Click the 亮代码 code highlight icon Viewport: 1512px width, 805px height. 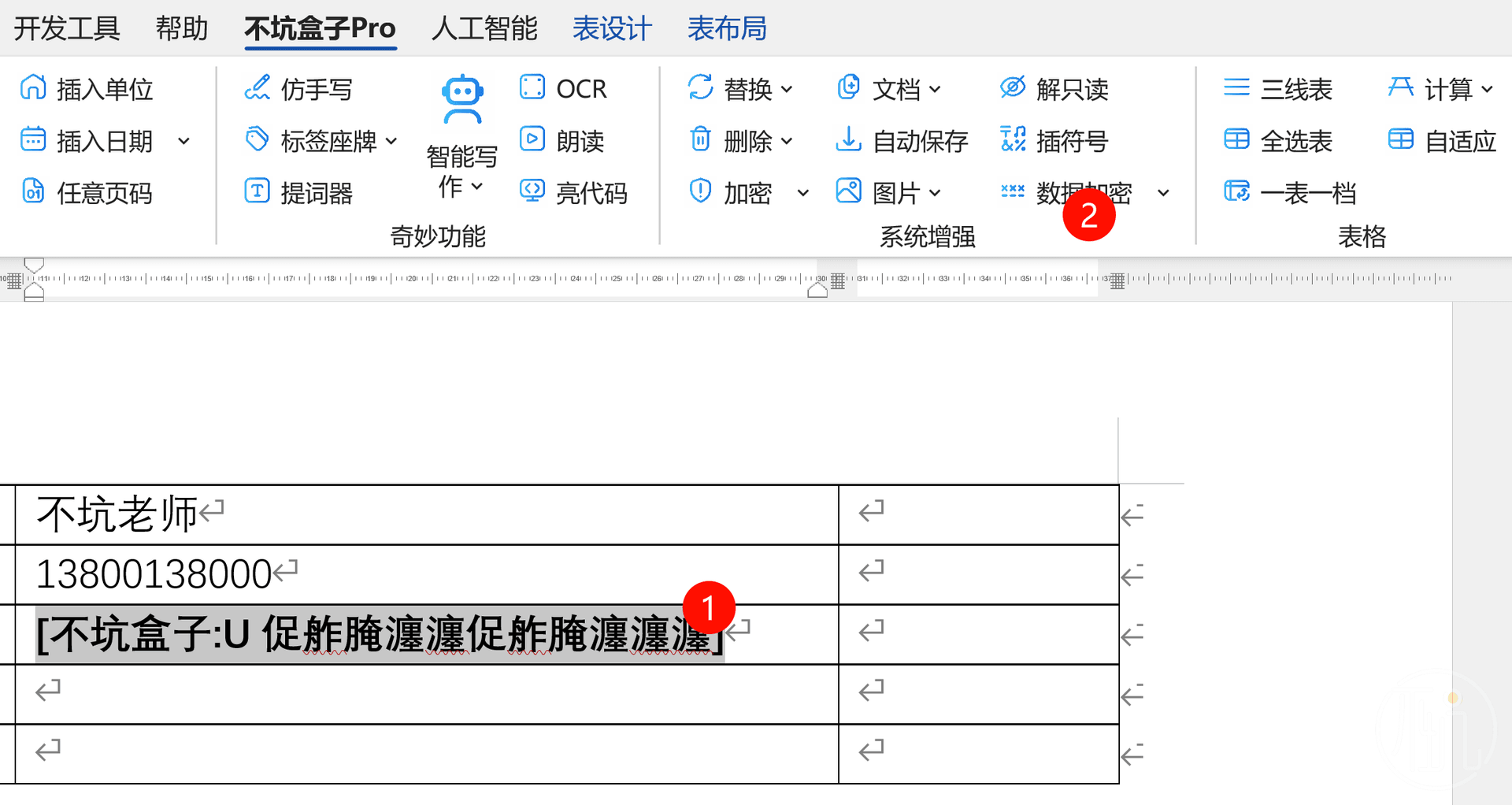coord(532,191)
